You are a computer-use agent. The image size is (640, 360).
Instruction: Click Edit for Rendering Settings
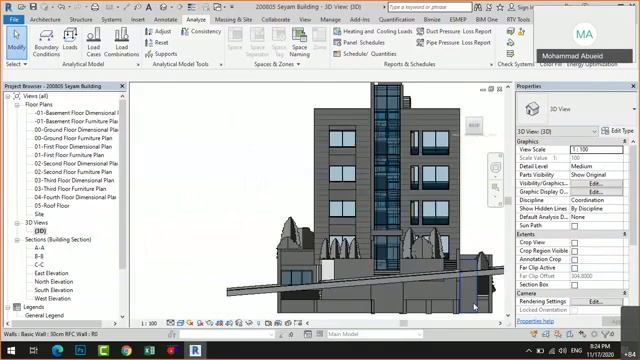point(596,302)
